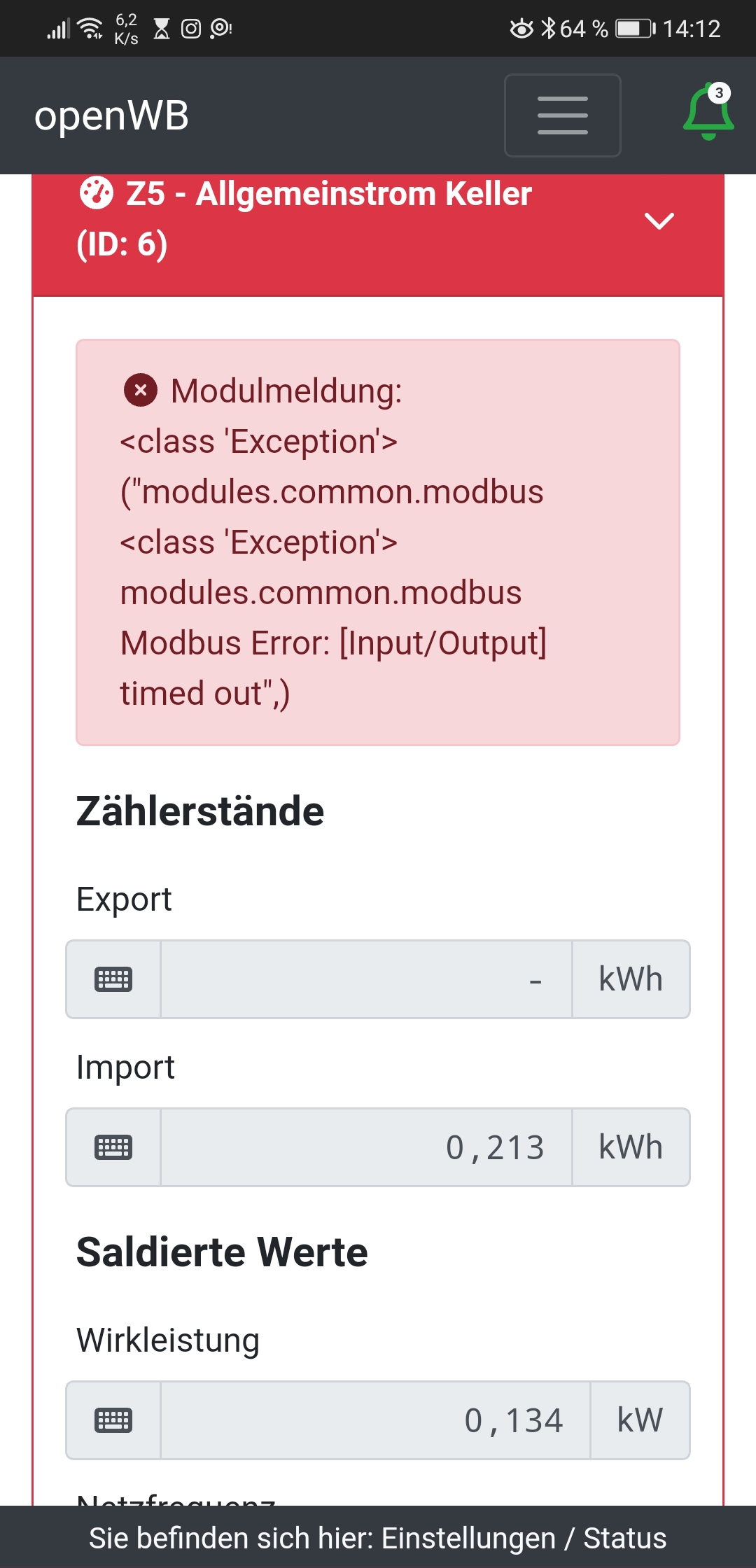Image resolution: width=756 pixels, height=1568 pixels.
Task: Click the gauge icon beside Z5 title
Action: [96, 194]
